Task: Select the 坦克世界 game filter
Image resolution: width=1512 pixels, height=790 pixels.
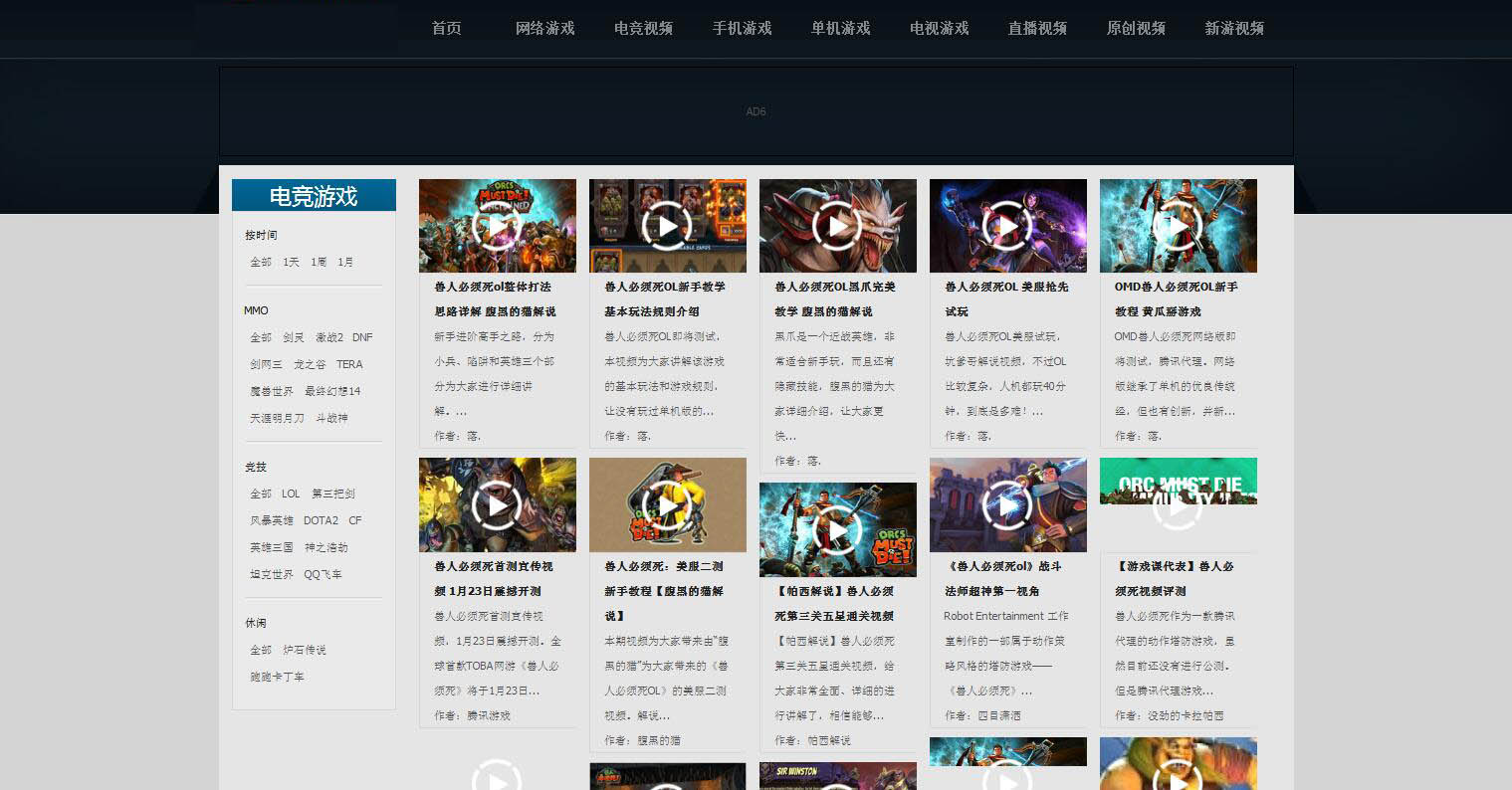Action: coord(272,574)
